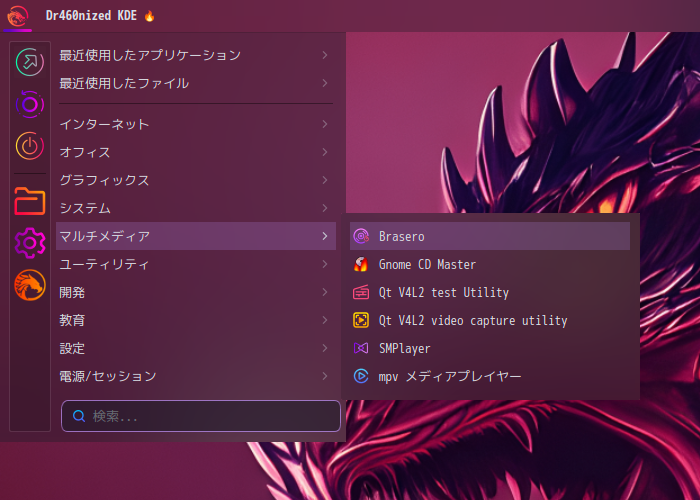The image size is (700, 500).
Task: Open the file manager folder icon
Action: tap(30, 201)
